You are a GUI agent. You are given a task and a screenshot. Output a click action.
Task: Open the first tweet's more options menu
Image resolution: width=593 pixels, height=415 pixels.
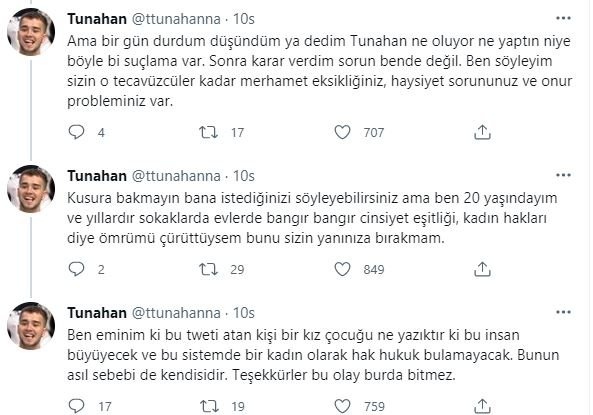[563, 18]
